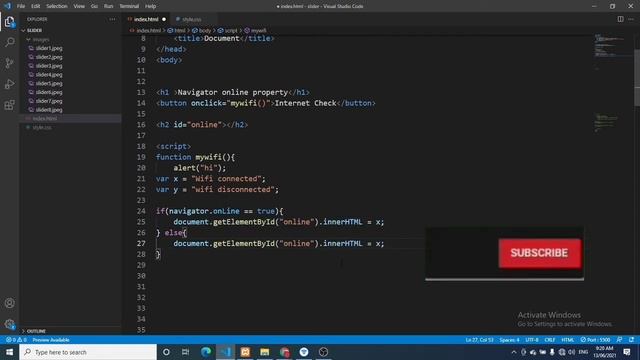Open Microsoft Edge from the taskbar
Image resolution: width=640 pixels, height=360 pixels.
tap(206, 352)
